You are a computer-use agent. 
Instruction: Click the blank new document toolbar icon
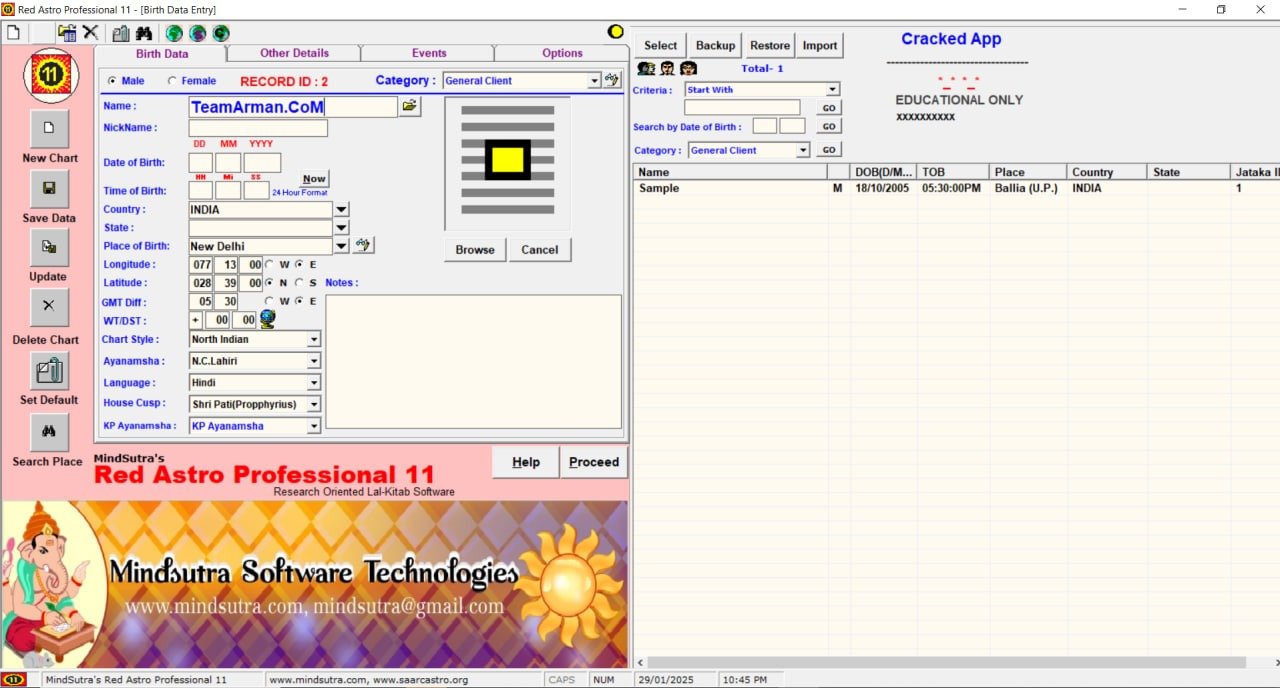point(13,32)
